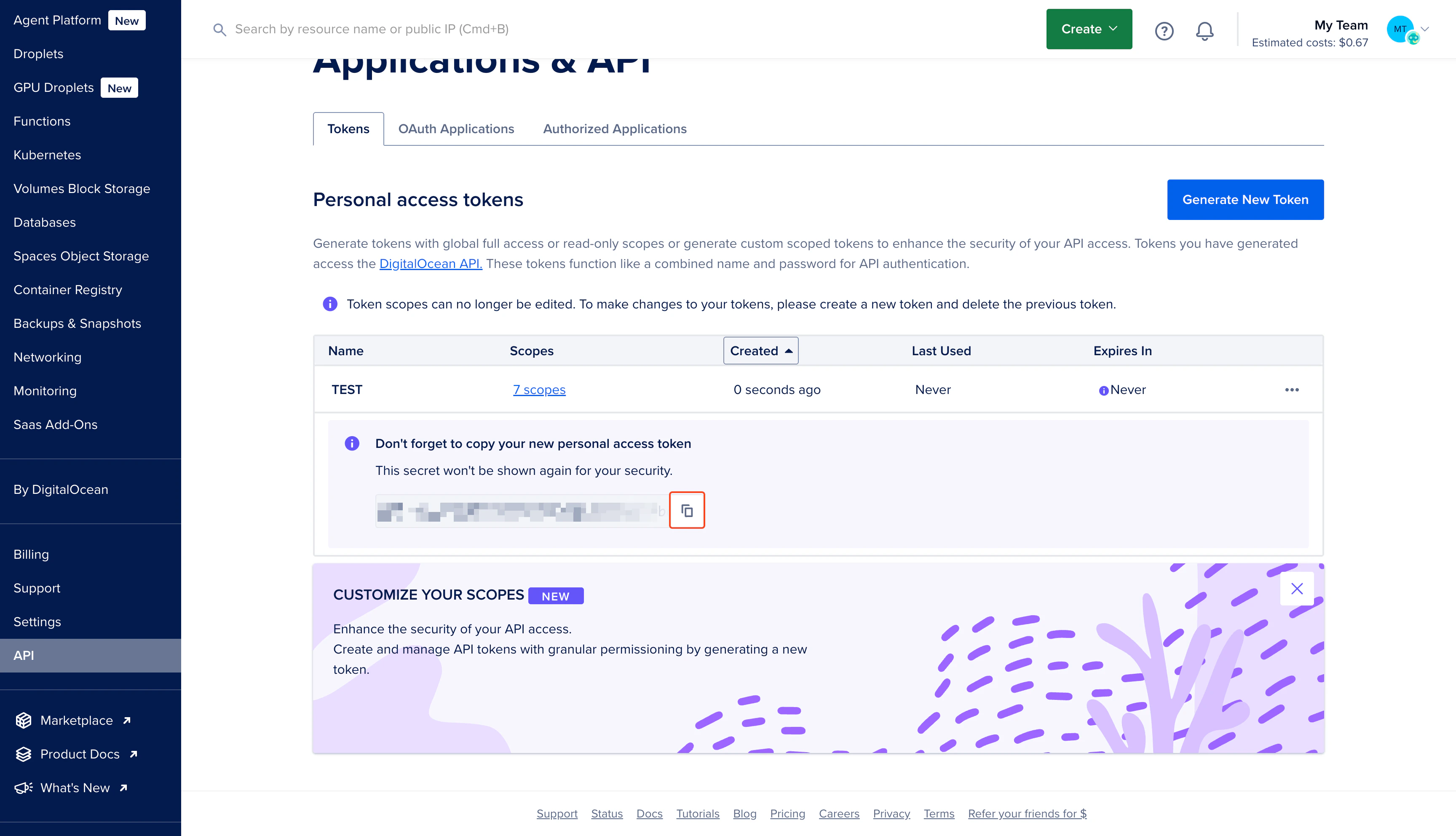Screen dimensions: 1456x836
Task: Click the Privacy footer link
Action: pos(891,814)
